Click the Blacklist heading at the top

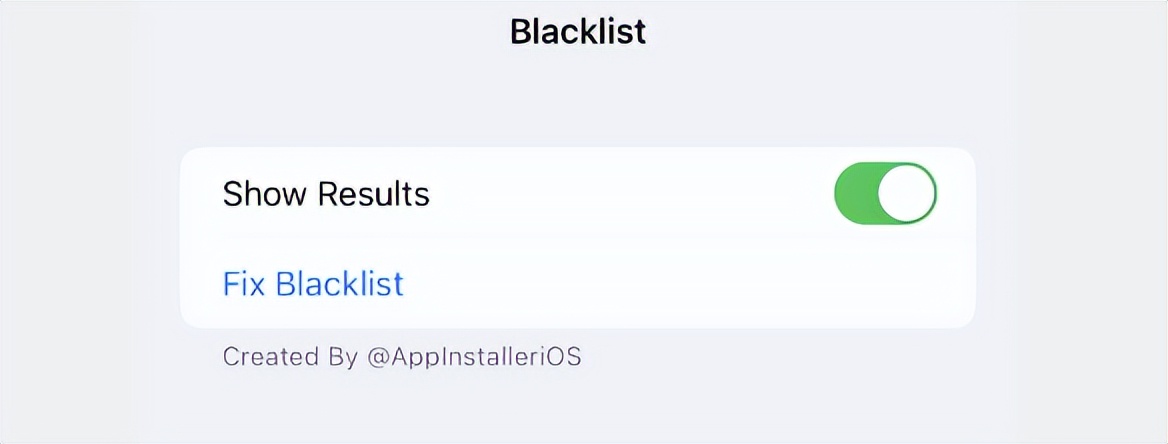(578, 31)
